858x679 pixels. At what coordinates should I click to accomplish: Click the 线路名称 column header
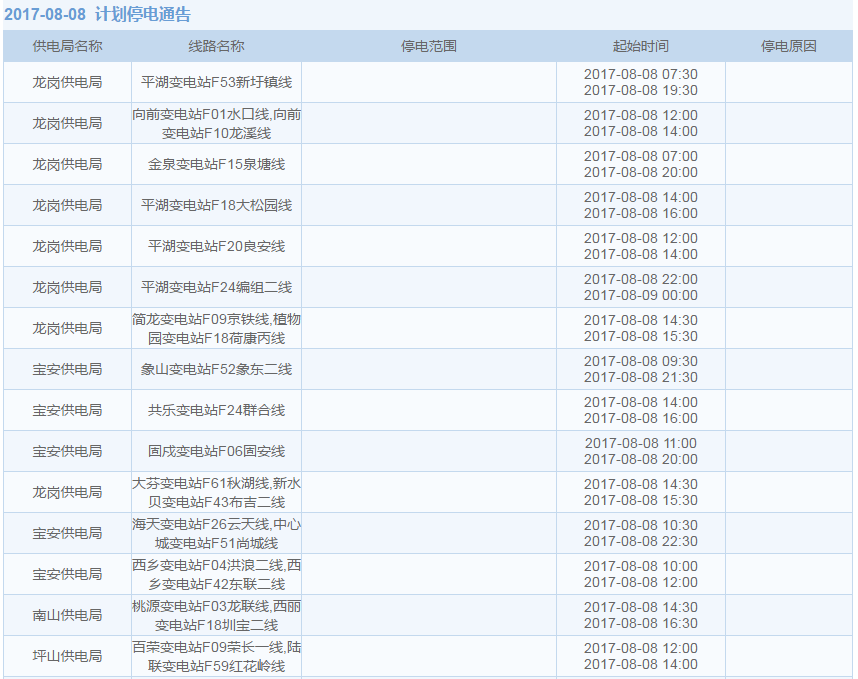pos(216,46)
